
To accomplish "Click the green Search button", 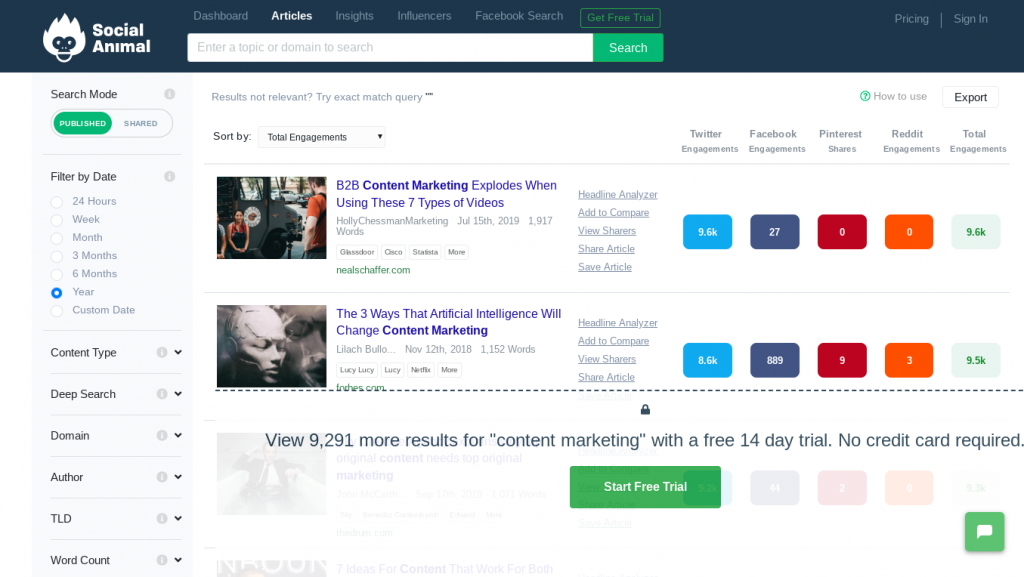I will tap(628, 48).
